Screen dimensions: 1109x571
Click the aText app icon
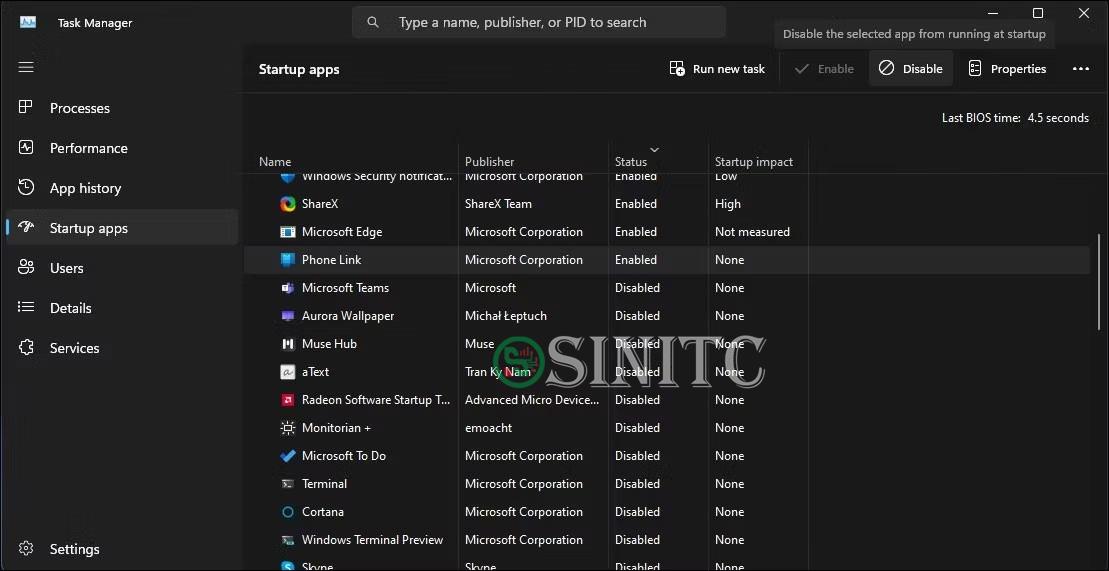288,371
